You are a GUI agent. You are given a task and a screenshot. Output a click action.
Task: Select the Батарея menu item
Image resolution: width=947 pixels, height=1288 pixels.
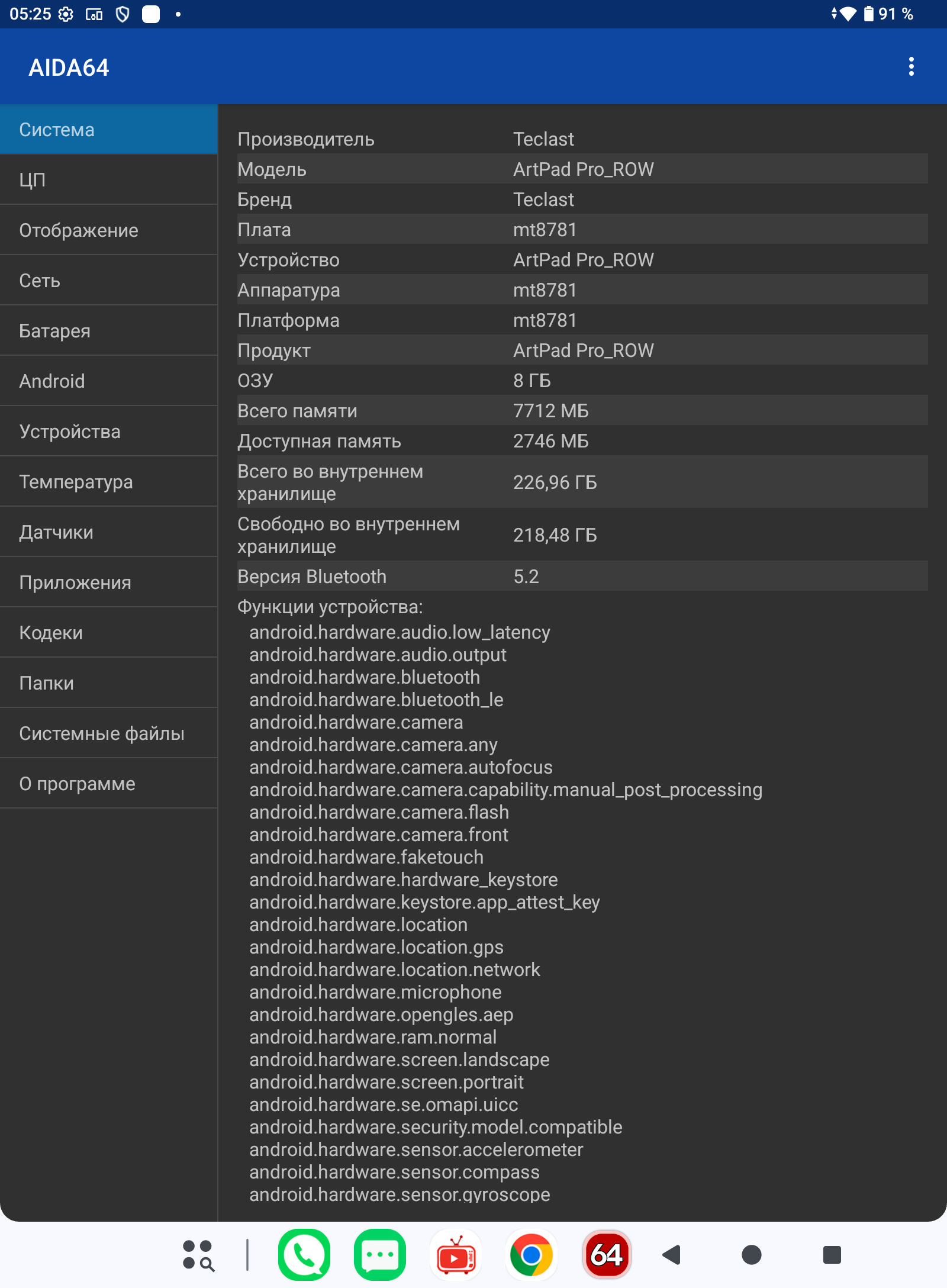pos(109,331)
